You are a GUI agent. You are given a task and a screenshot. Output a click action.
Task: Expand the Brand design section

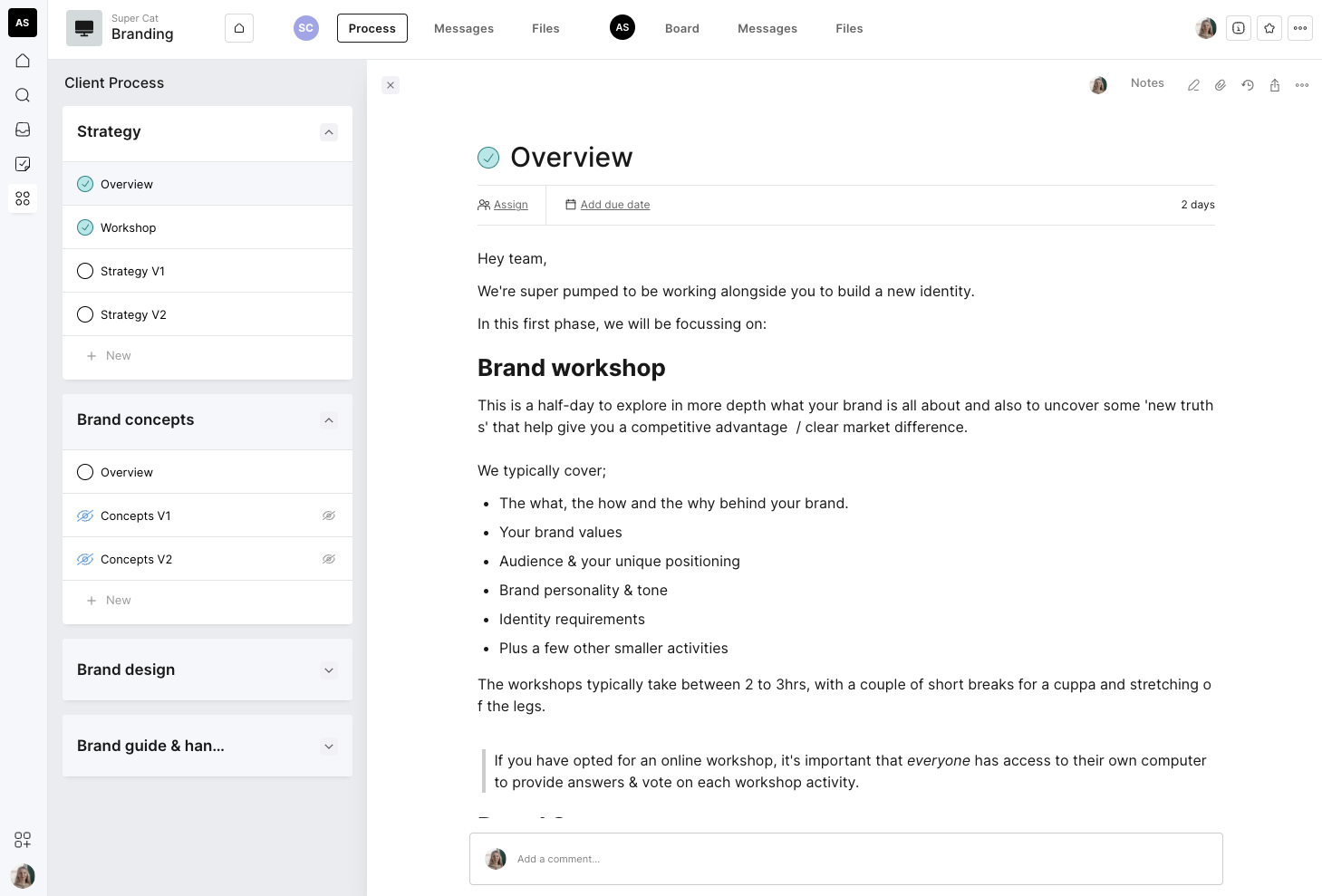tap(329, 670)
